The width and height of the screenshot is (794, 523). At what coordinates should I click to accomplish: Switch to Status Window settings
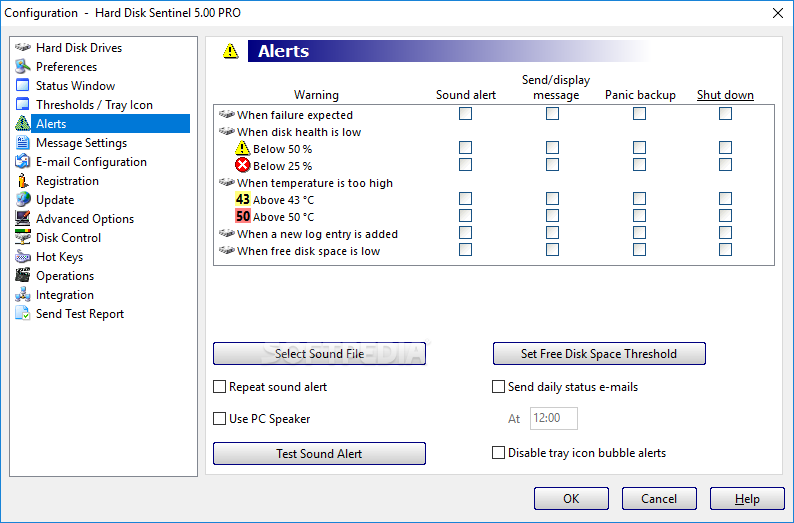pyautogui.click(x=75, y=86)
